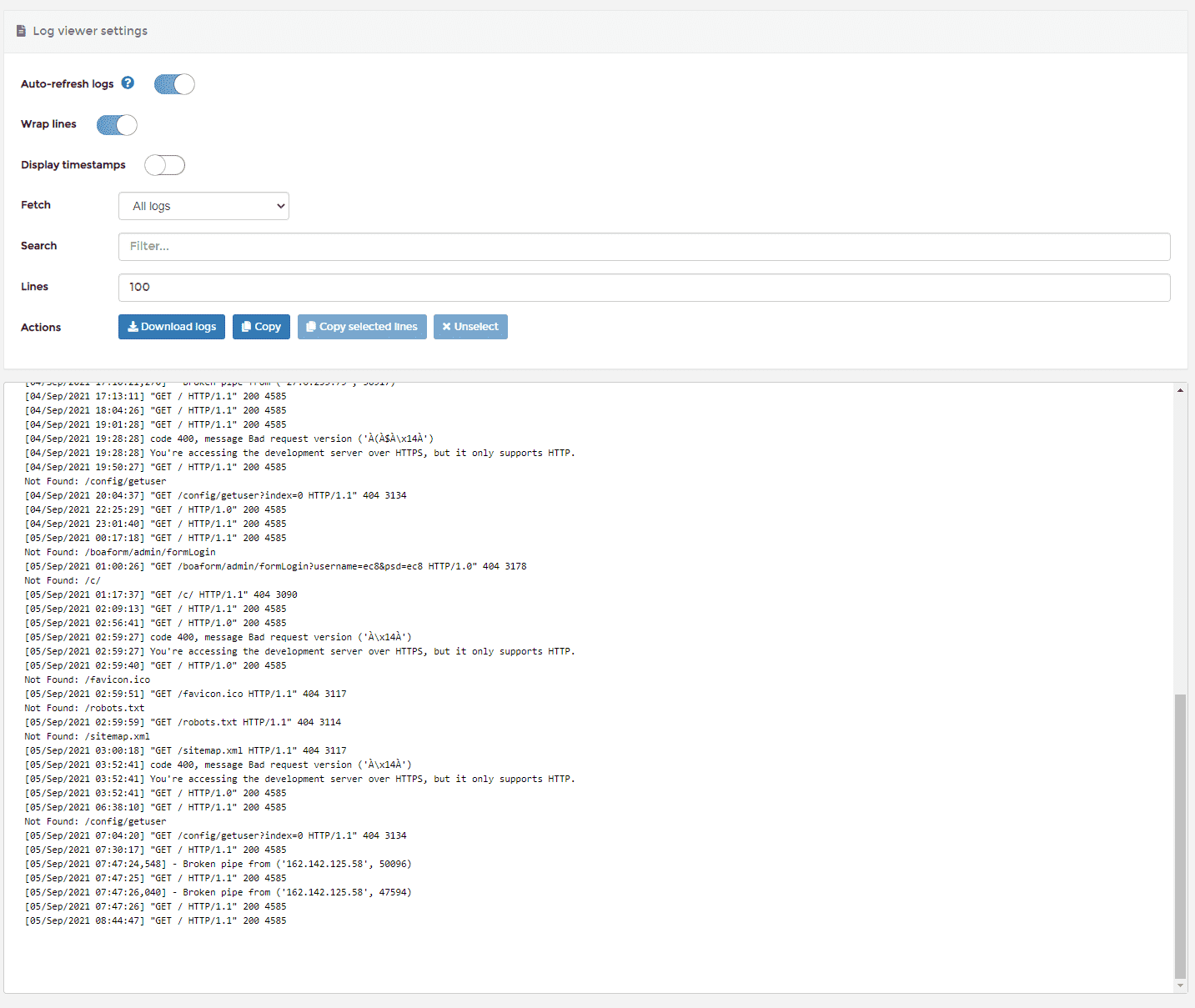
Task: Click the Download logs button
Action: pyautogui.click(x=172, y=327)
